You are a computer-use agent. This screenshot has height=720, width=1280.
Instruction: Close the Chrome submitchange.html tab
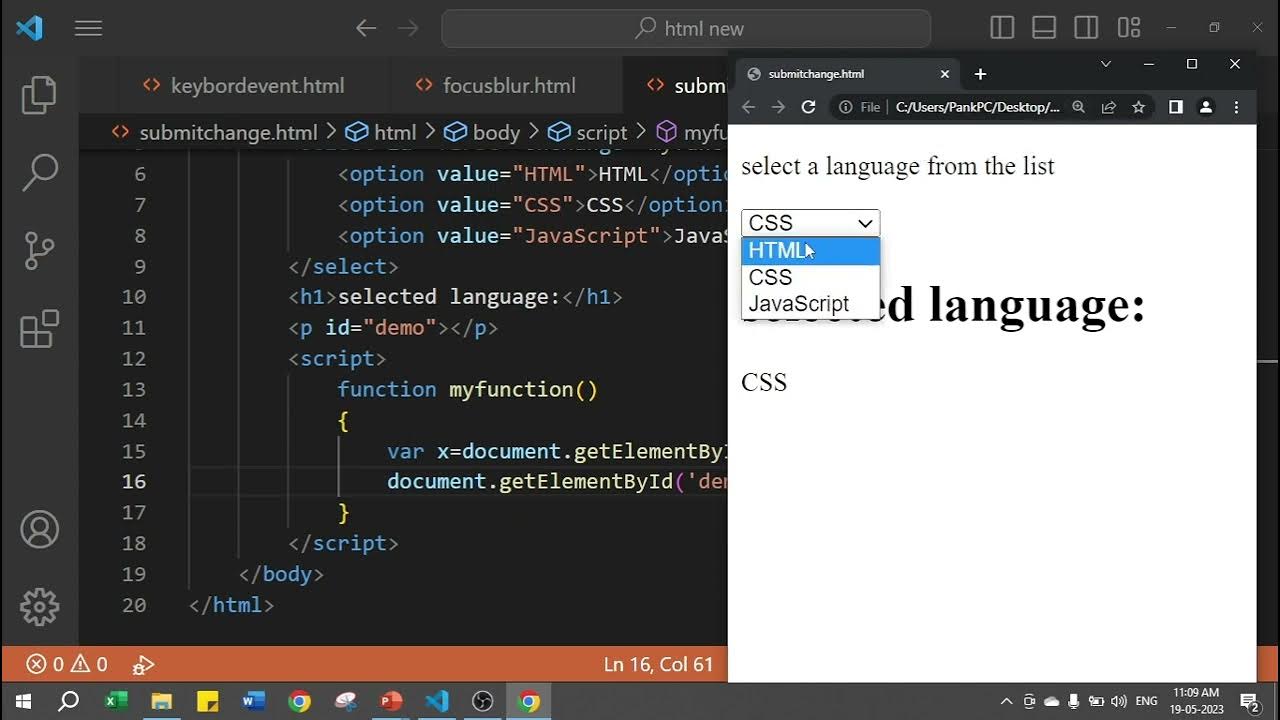[x=944, y=74]
